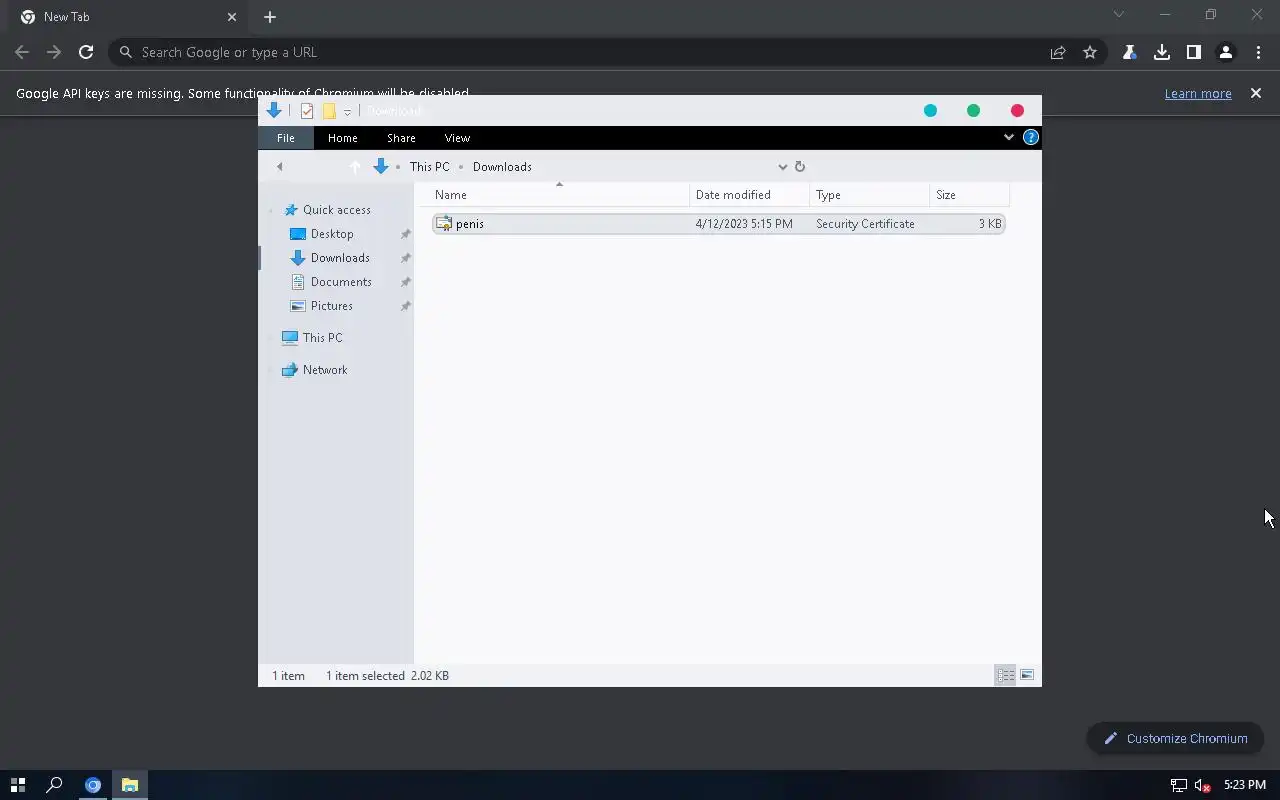Sort files by Type column
The image size is (1280, 800).
[x=869, y=195]
